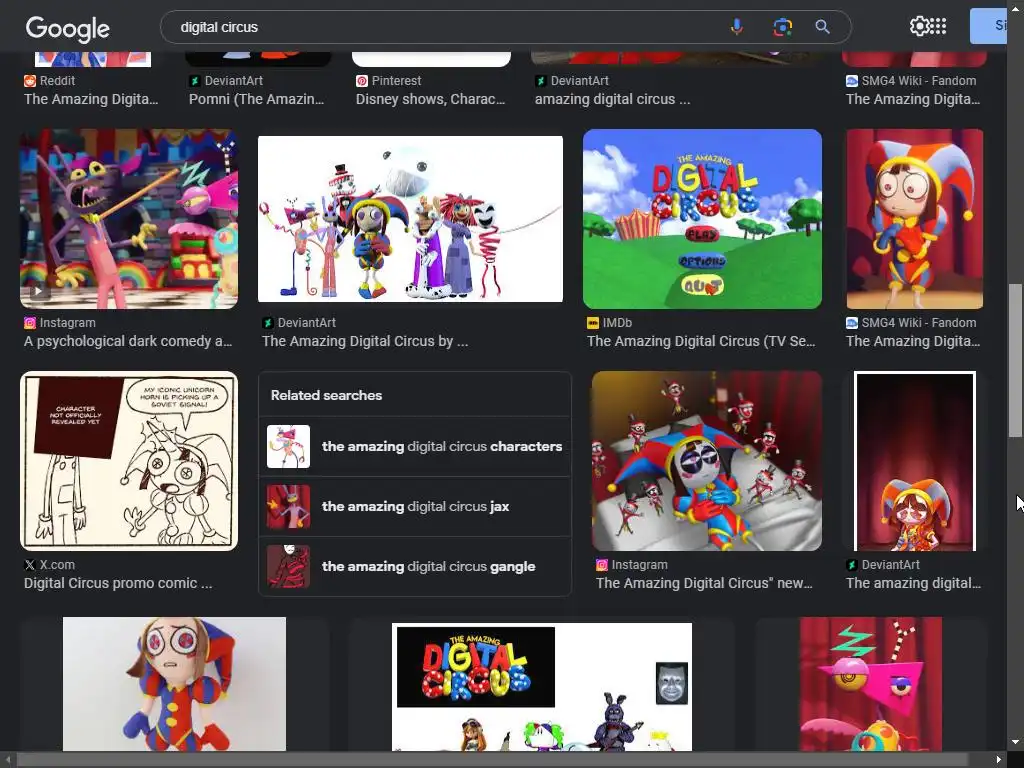Click the Reddit source icon
Screen dimensions: 1024x768
pos(30,81)
